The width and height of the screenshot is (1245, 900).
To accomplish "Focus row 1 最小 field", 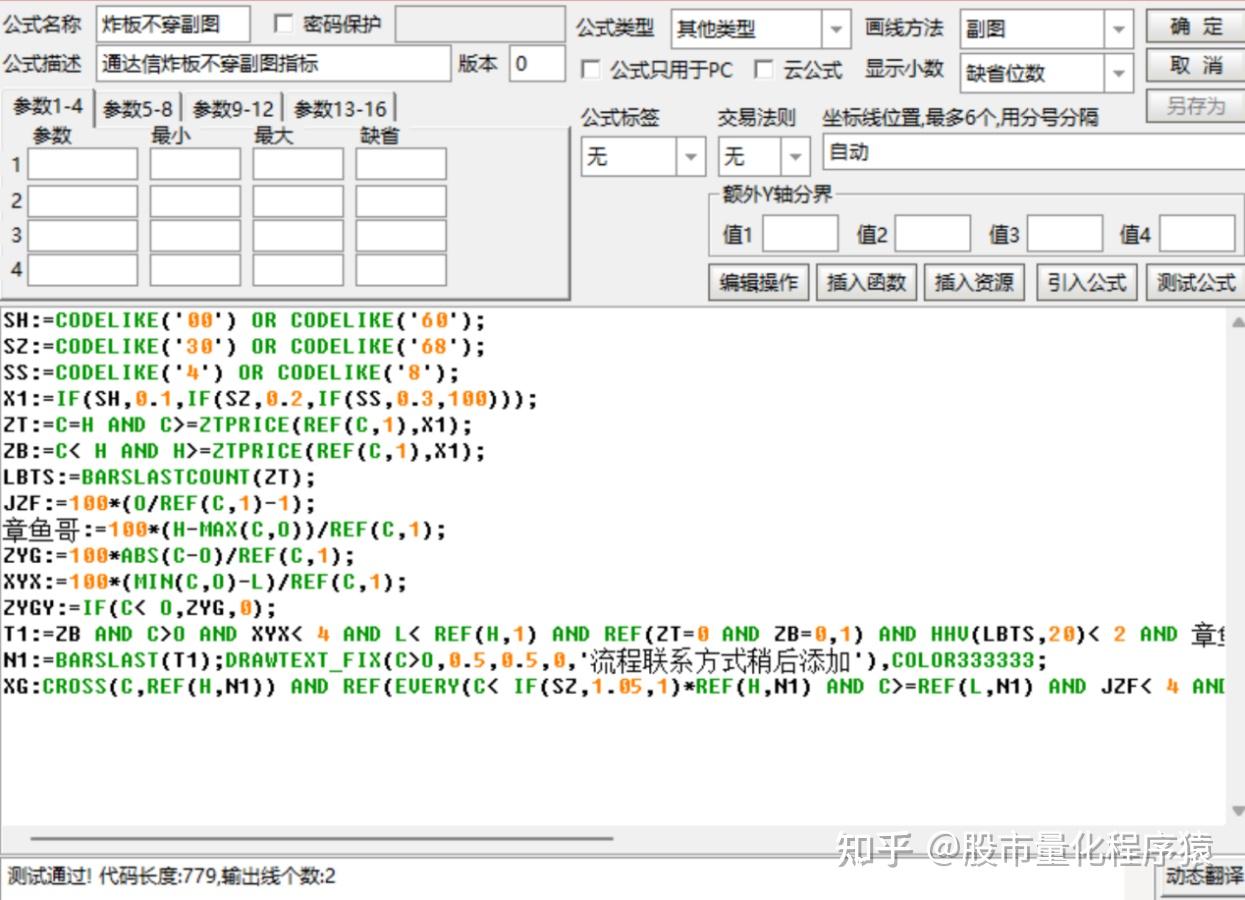I will point(196,164).
